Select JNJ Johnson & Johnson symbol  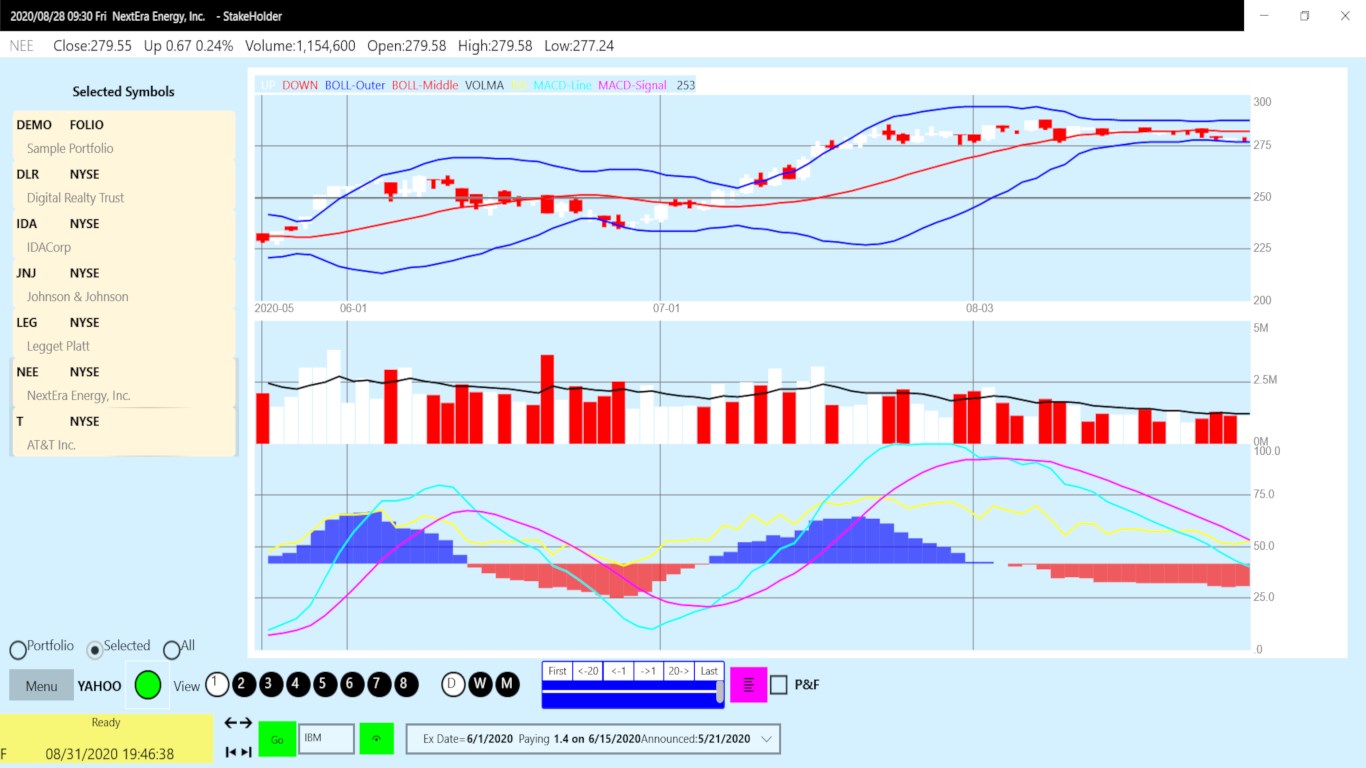click(124, 284)
